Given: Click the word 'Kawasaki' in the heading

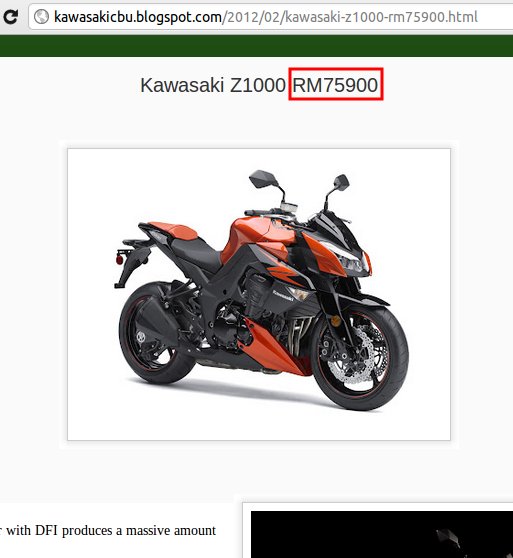Looking at the screenshot, I should click(183, 85).
